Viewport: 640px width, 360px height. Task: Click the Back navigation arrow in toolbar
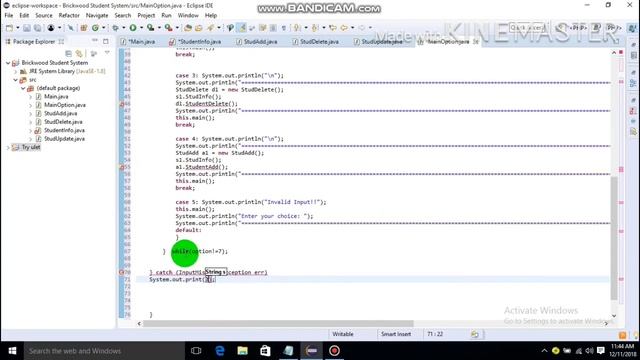coord(344,28)
